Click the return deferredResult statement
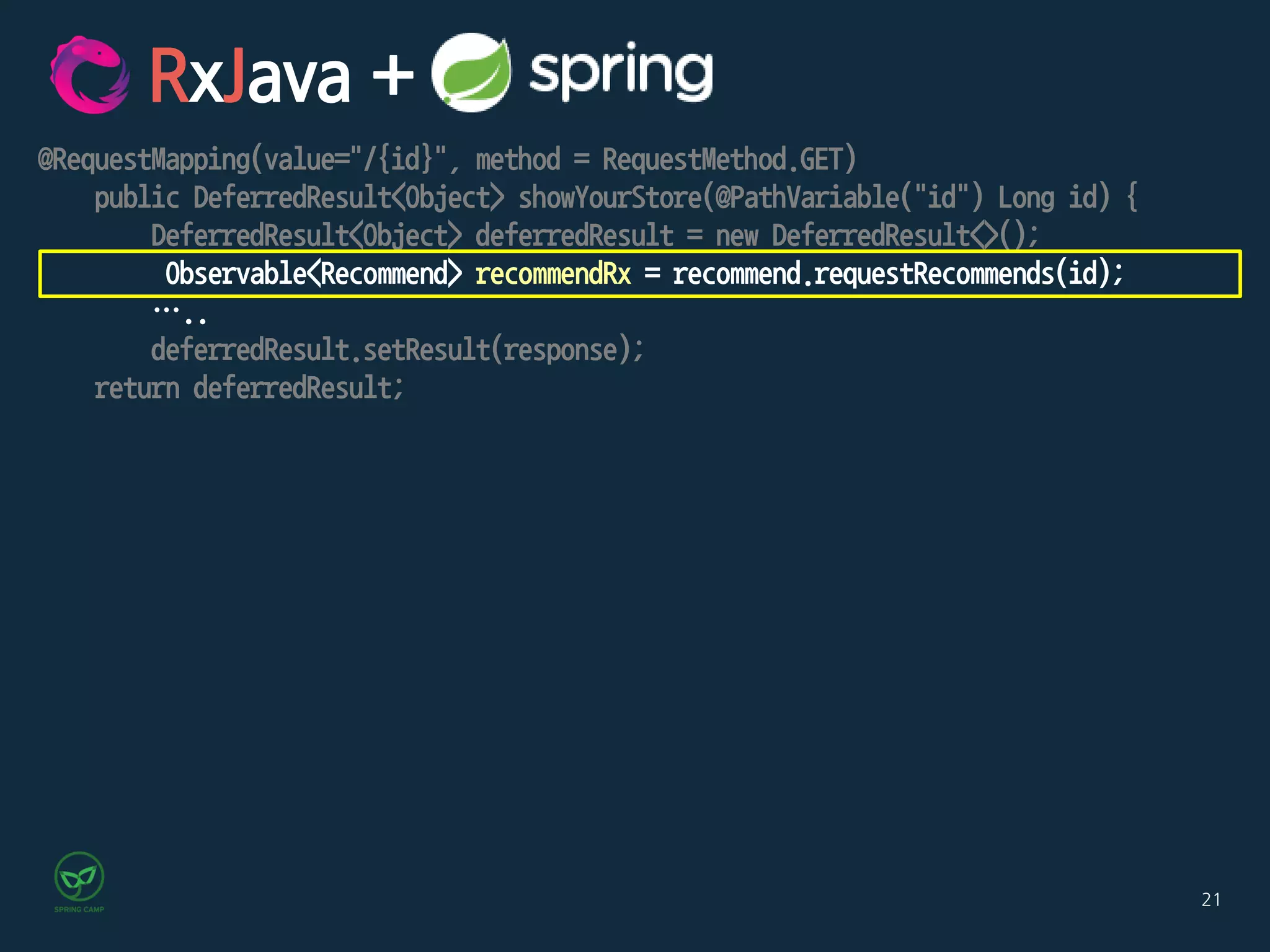 tap(248, 389)
